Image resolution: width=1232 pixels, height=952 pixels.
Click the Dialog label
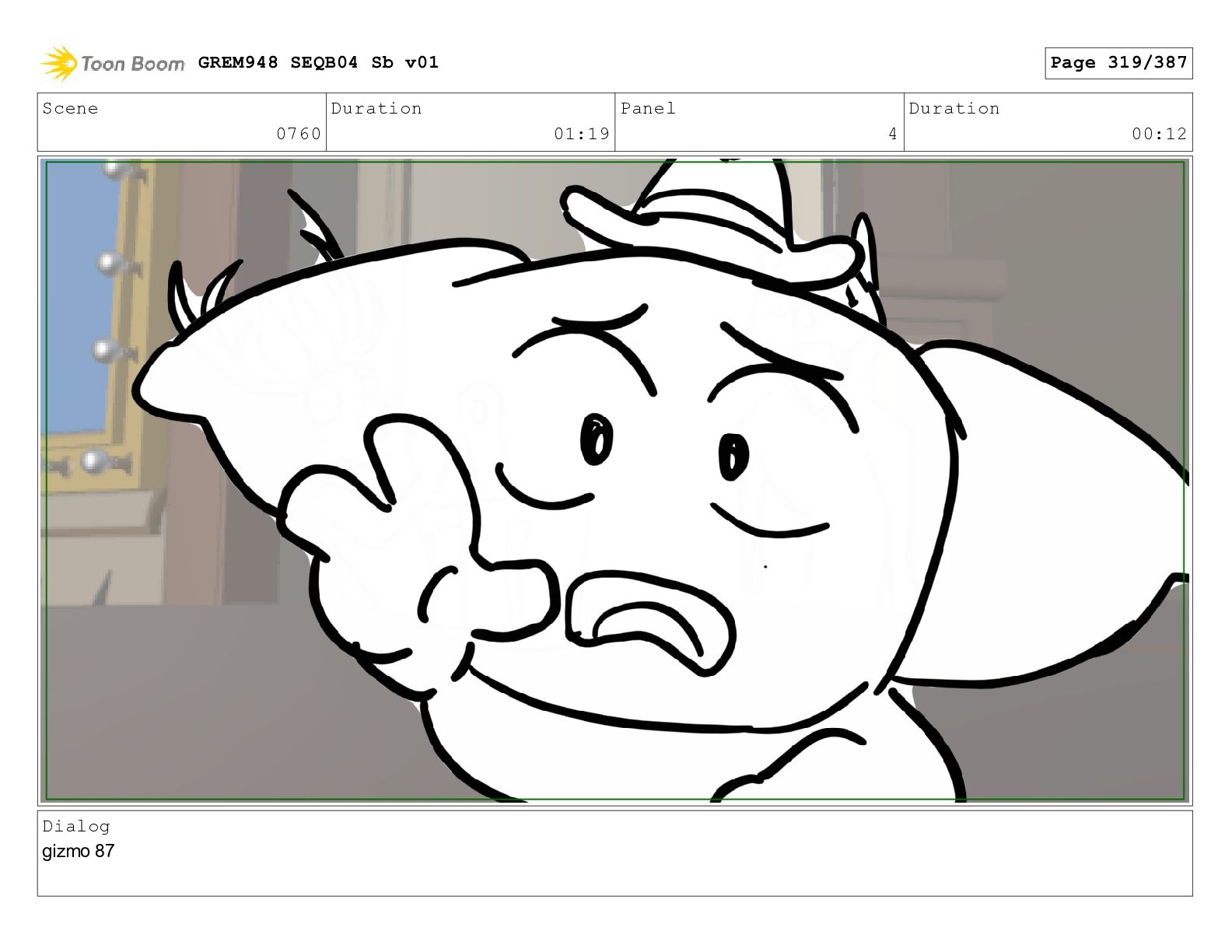76,826
